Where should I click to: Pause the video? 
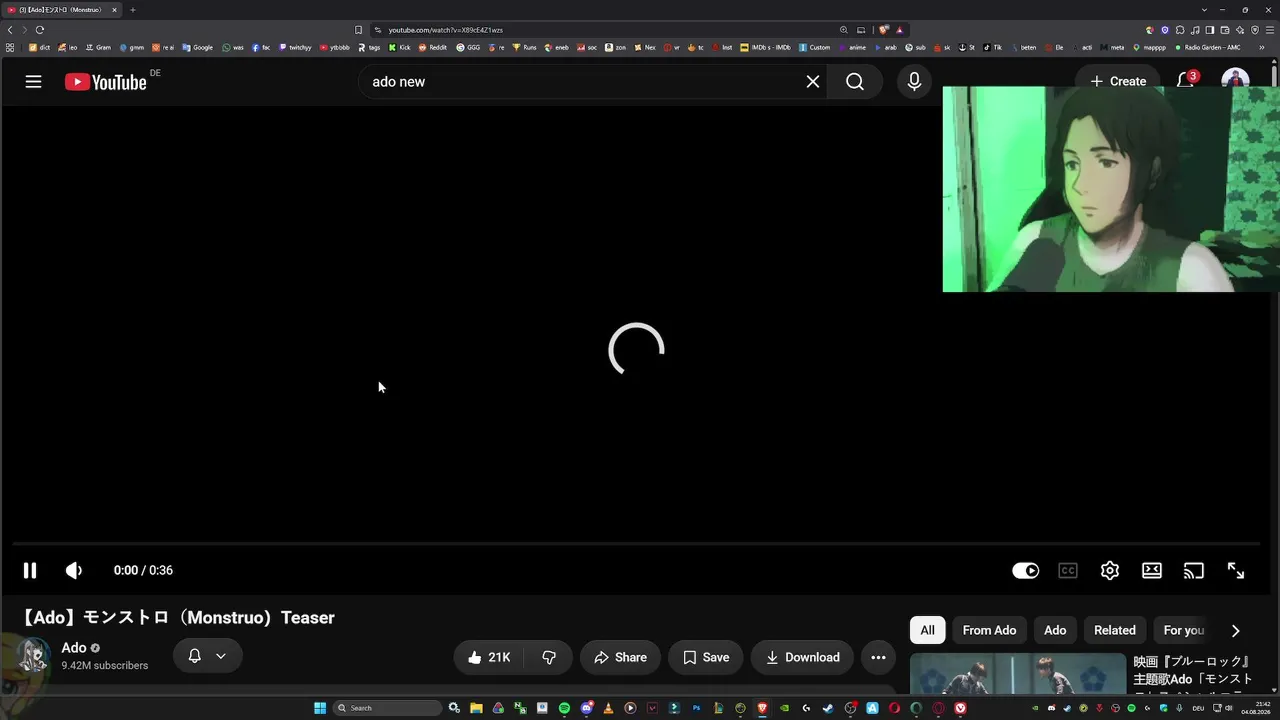(30, 570)
